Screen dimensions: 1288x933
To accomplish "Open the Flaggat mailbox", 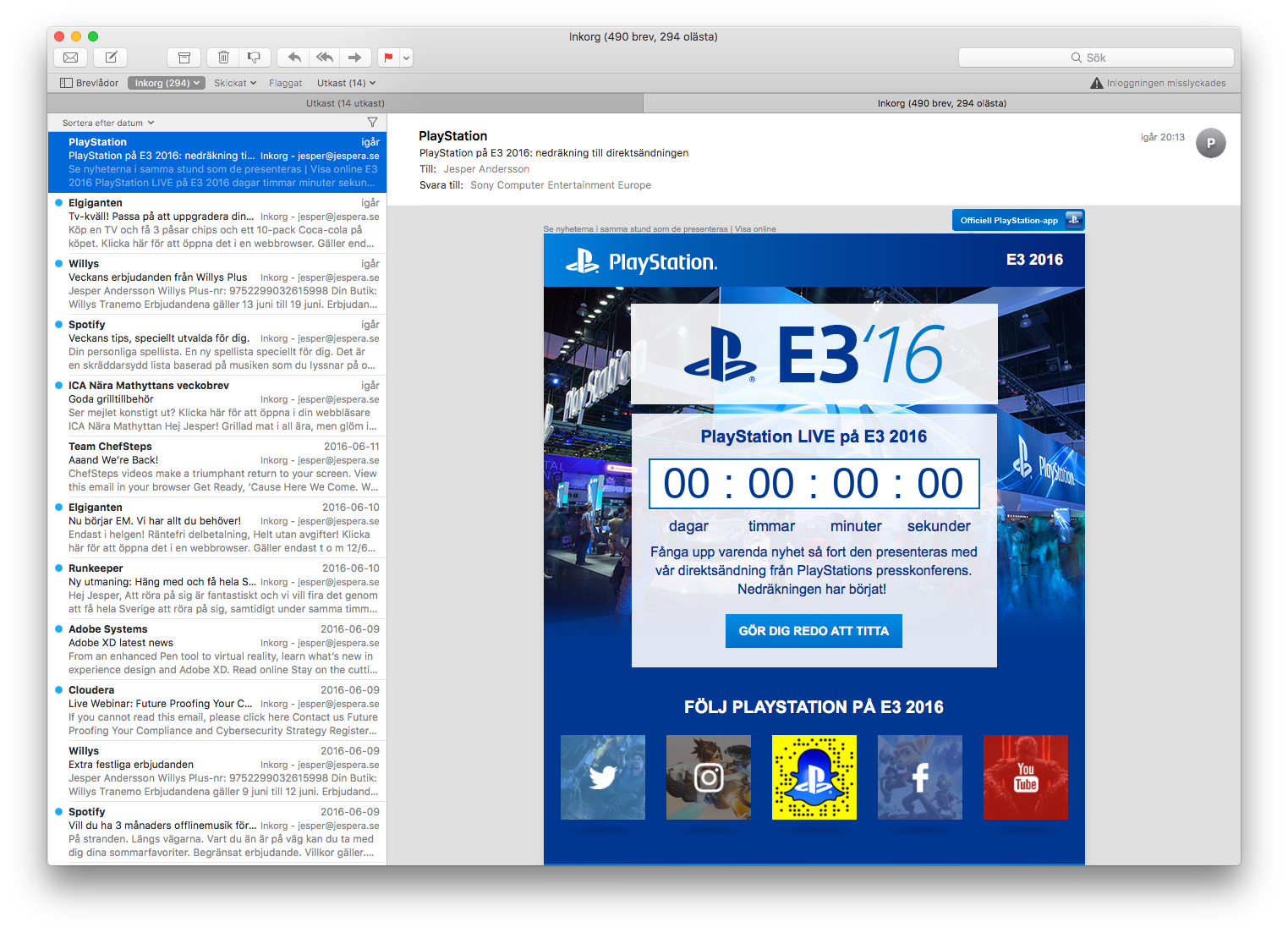I will [x=285, y=83].
